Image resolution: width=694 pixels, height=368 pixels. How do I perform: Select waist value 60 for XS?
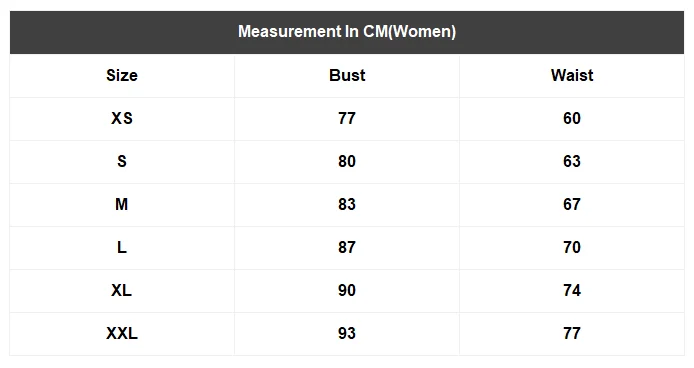(x=572, y=118)
